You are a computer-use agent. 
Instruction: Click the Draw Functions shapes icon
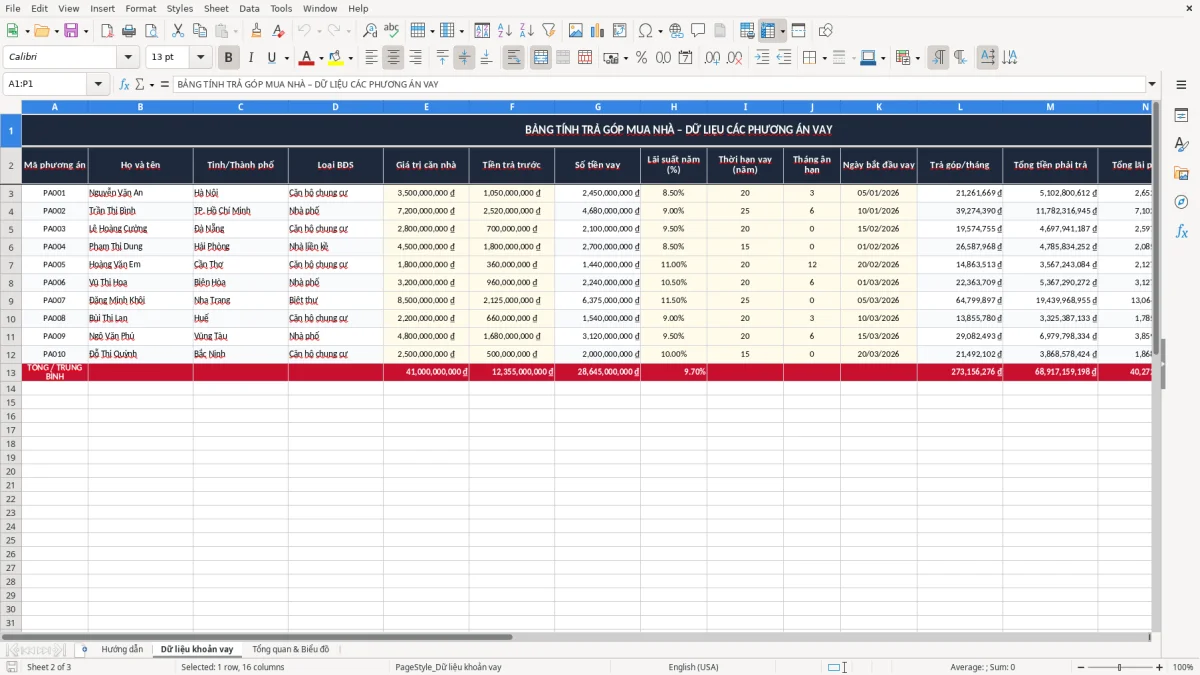tap(826, 31)
